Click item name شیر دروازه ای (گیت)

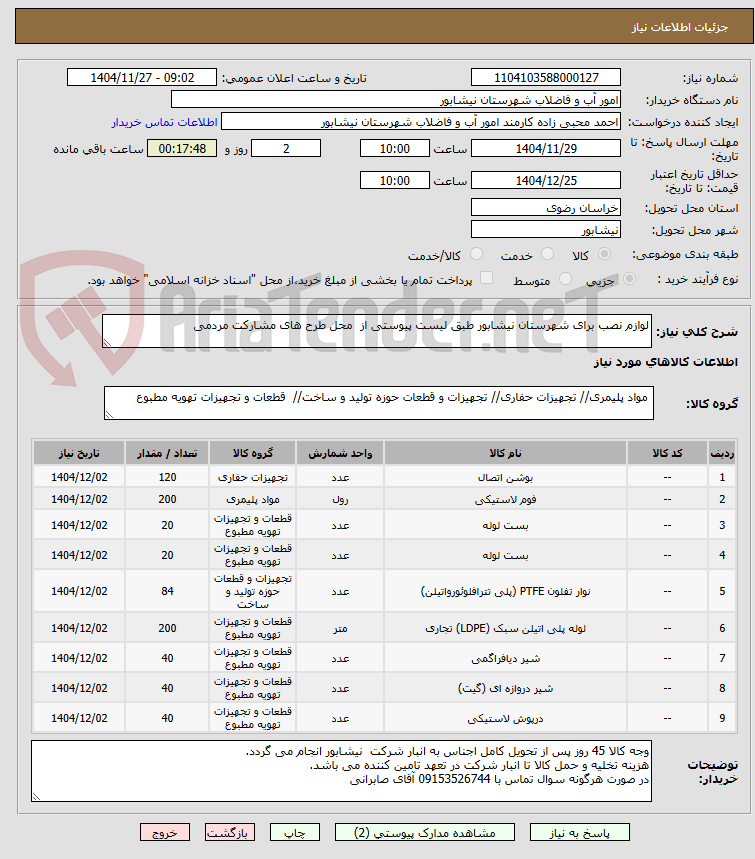505,688
